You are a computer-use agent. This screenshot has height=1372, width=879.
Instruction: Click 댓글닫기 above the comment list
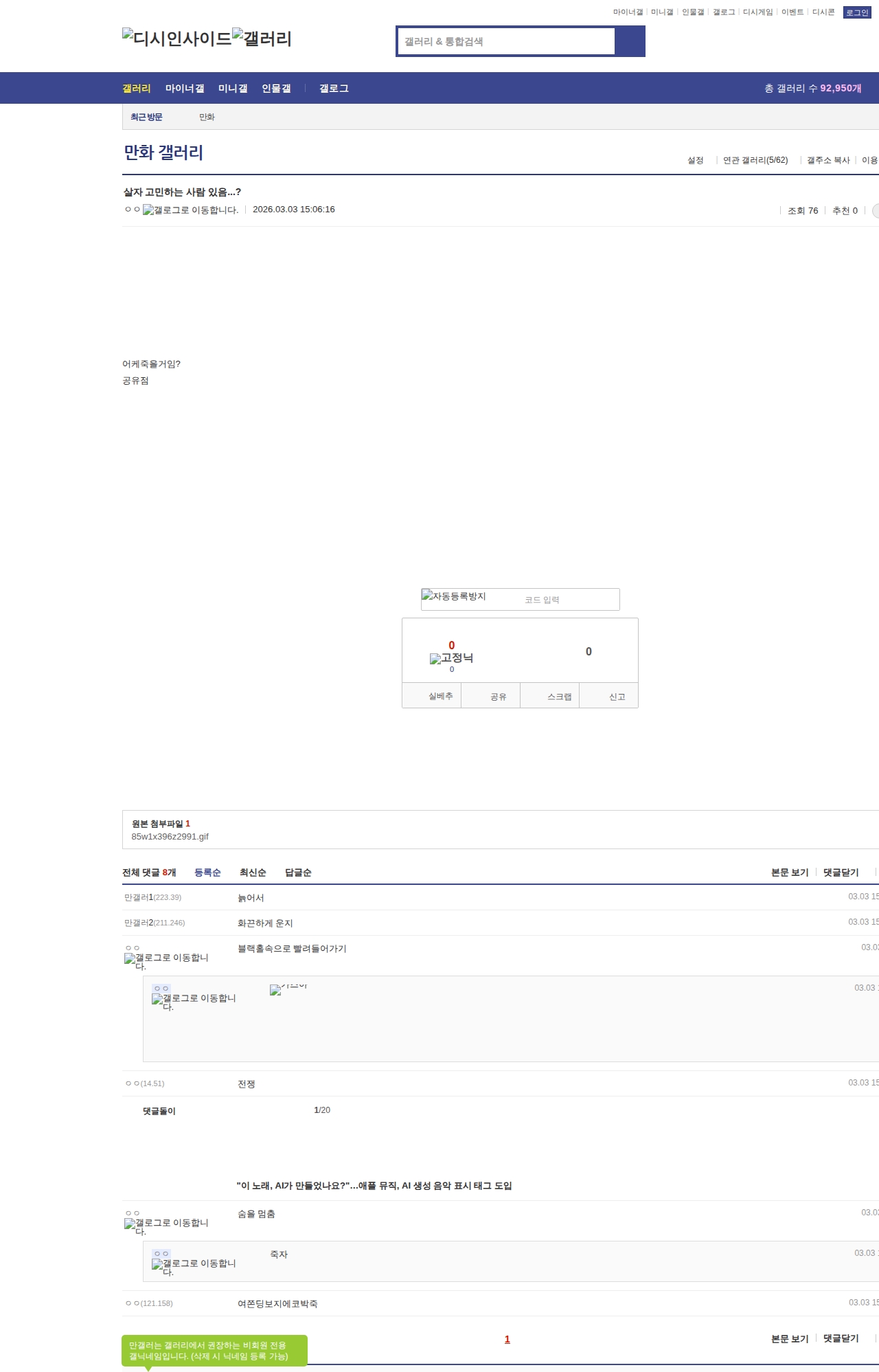[x=841, y=873]
